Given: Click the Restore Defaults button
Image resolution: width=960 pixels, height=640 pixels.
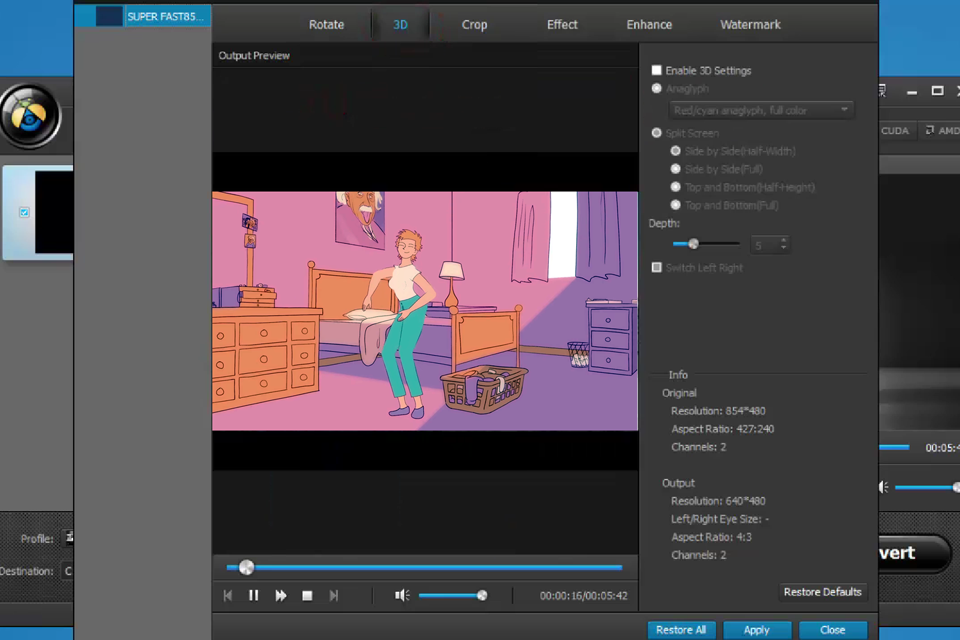Looking at the screenshot, I should [822, 592].
